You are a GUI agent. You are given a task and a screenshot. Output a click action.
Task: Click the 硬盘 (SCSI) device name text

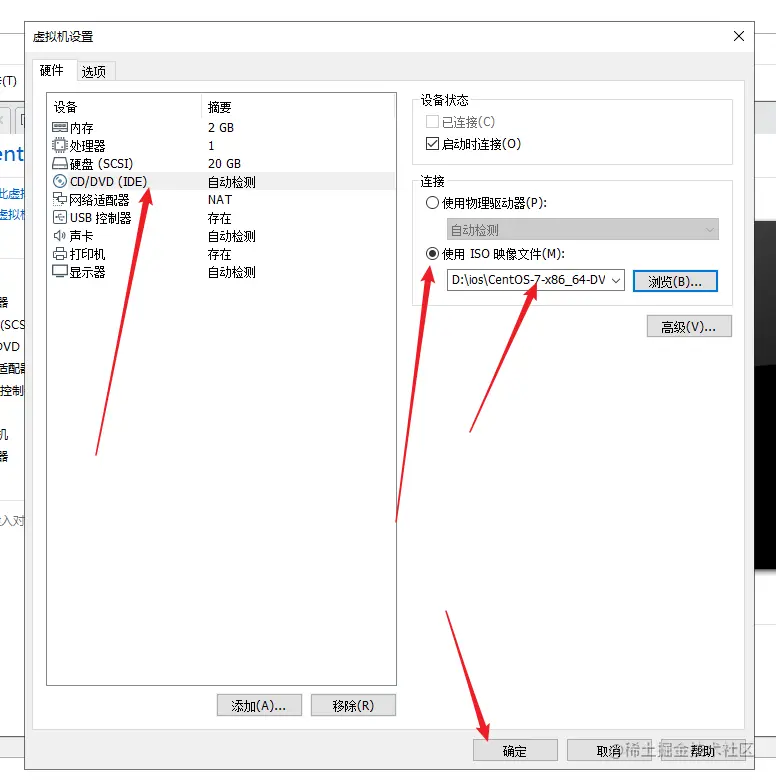click(x=101, y=164)
